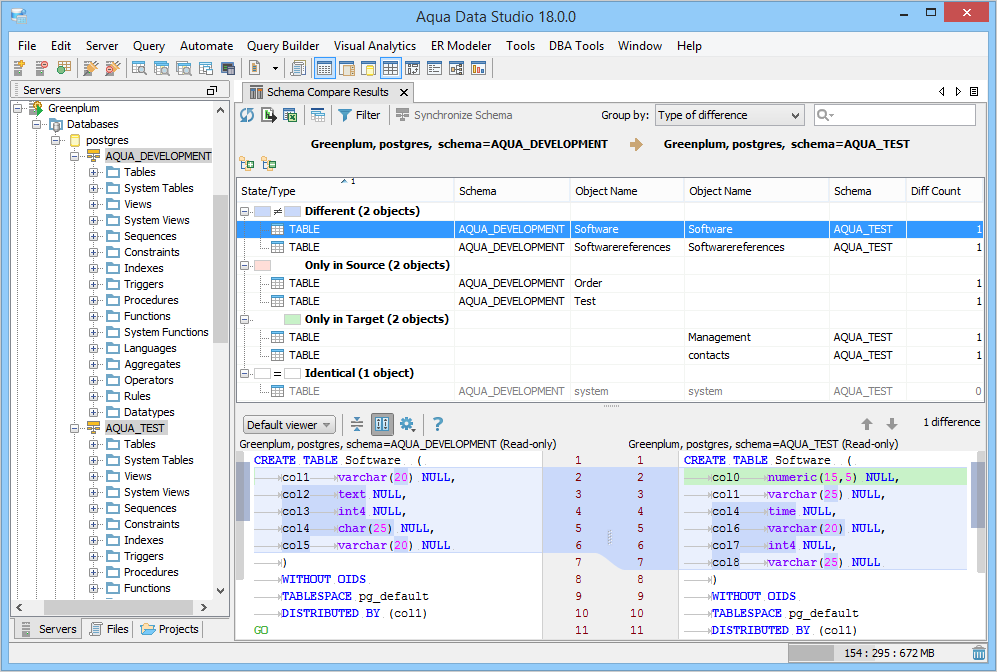
Task: Open the DBA Tools menu
Action: tap(576, 46)
